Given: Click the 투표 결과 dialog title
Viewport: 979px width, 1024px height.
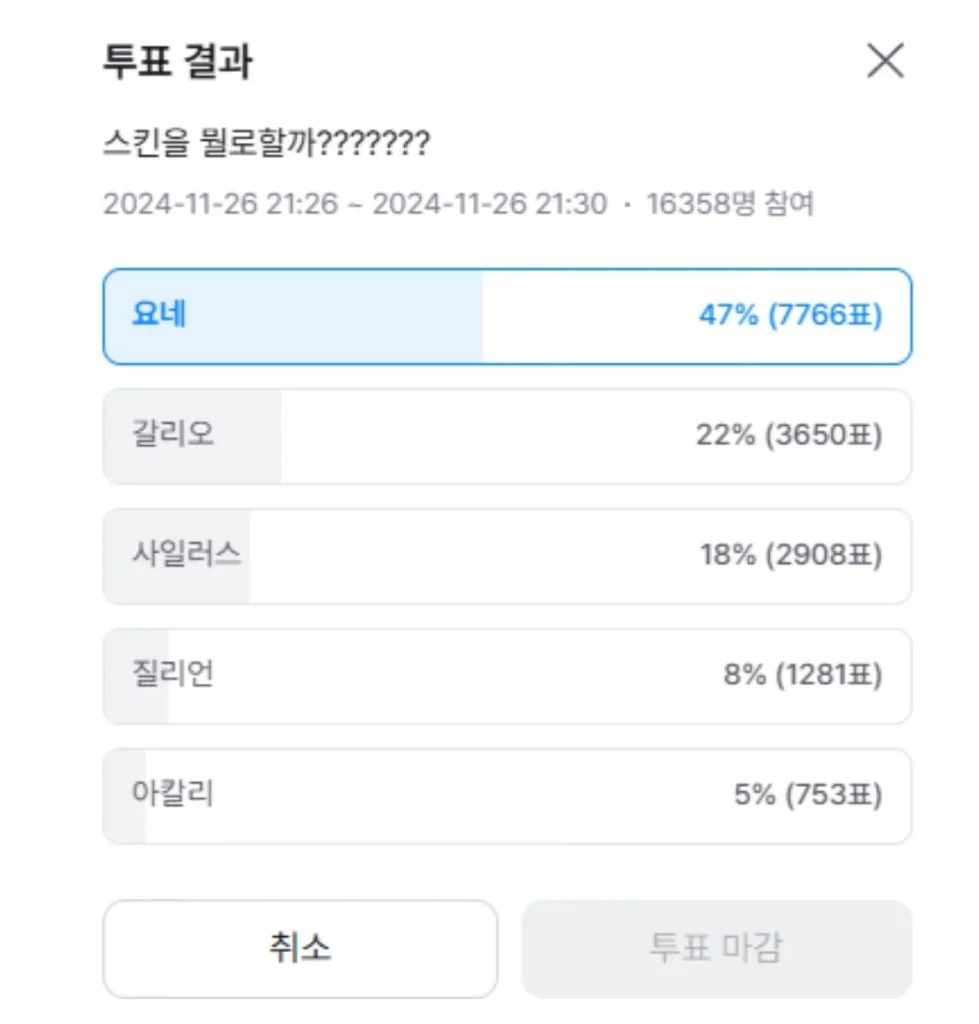Looking at the screenshot, I should 178,61.
